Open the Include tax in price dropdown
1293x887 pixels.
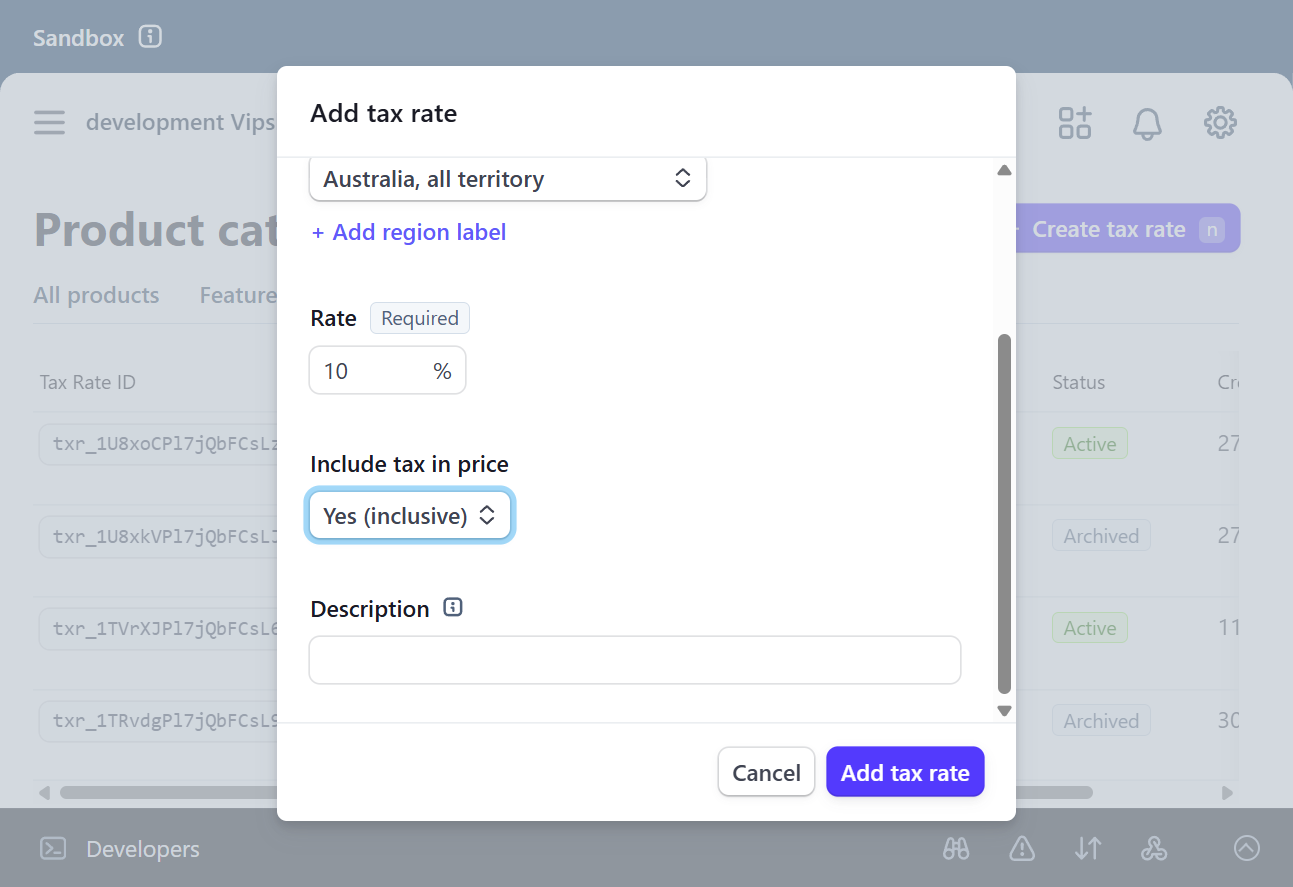coord(410,516)
